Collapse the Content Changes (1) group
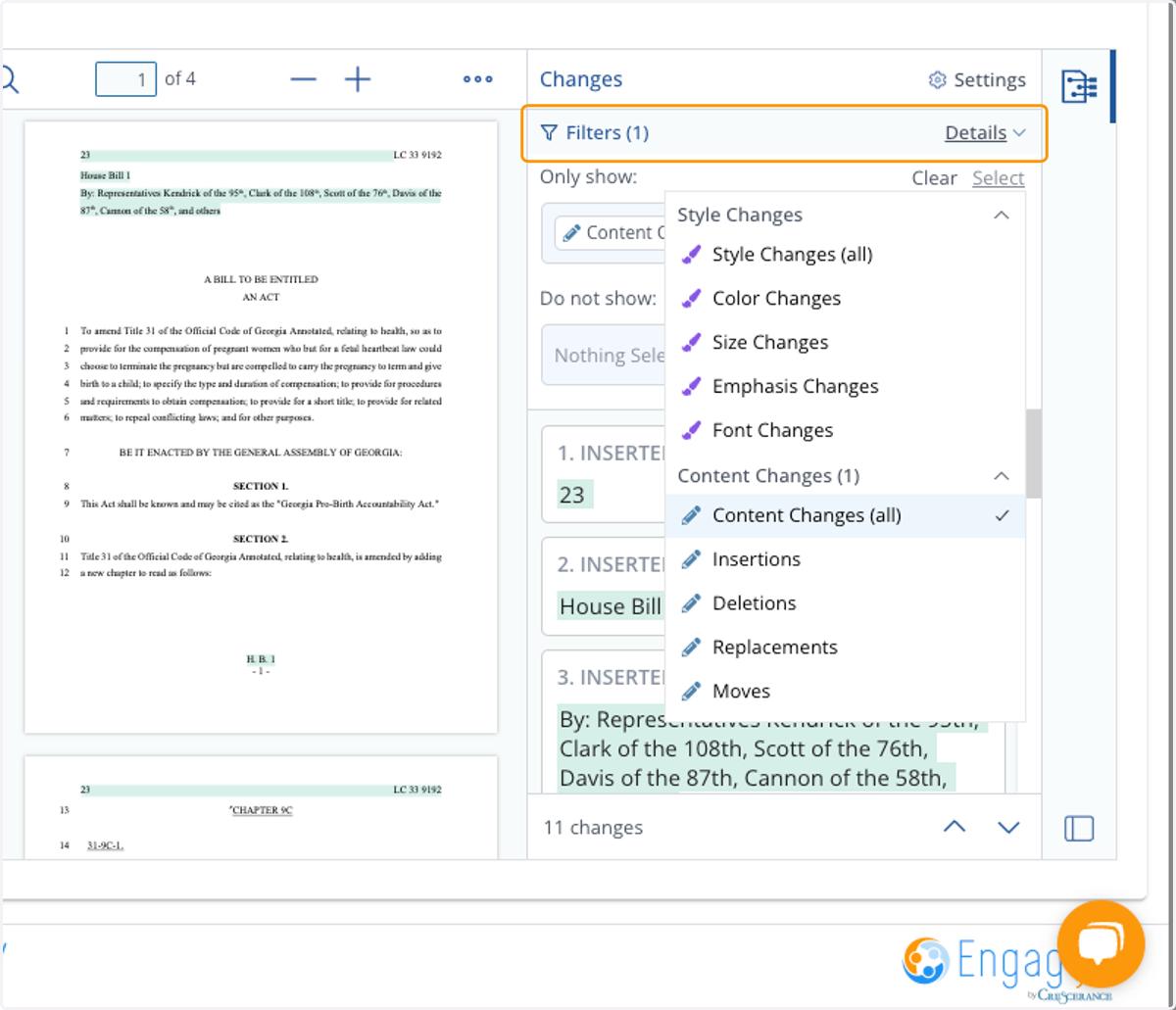 (1001, 476)
